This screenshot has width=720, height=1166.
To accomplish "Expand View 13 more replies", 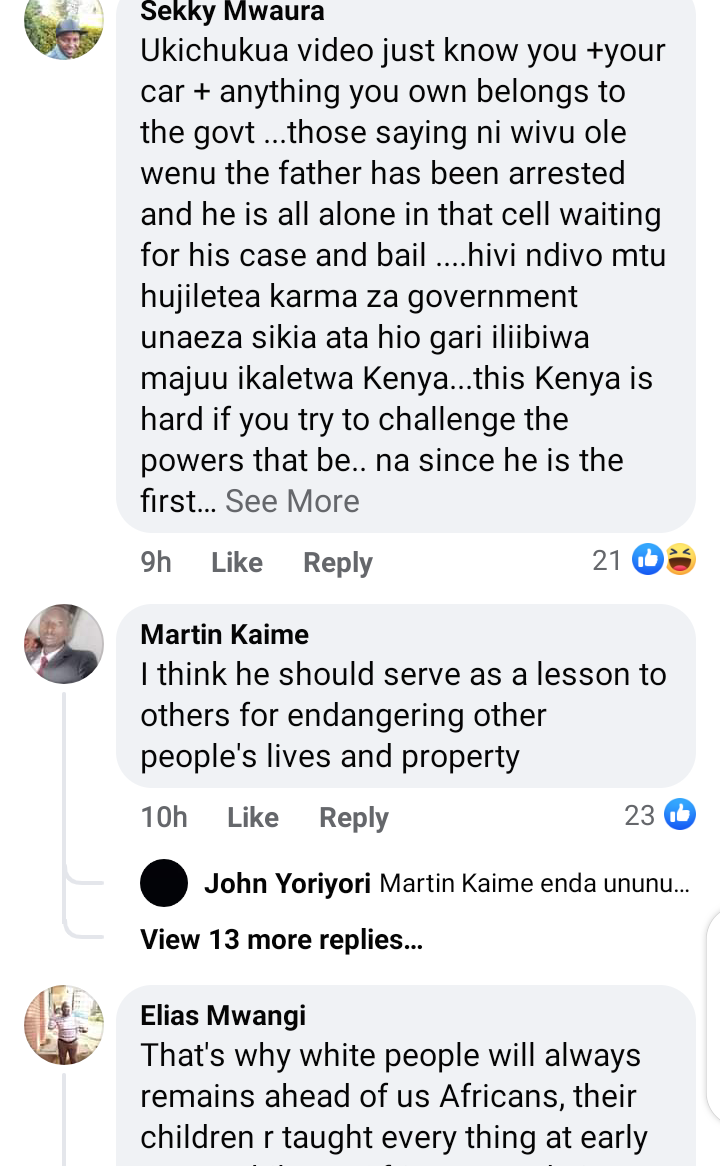I will click(x=281, y=939).
